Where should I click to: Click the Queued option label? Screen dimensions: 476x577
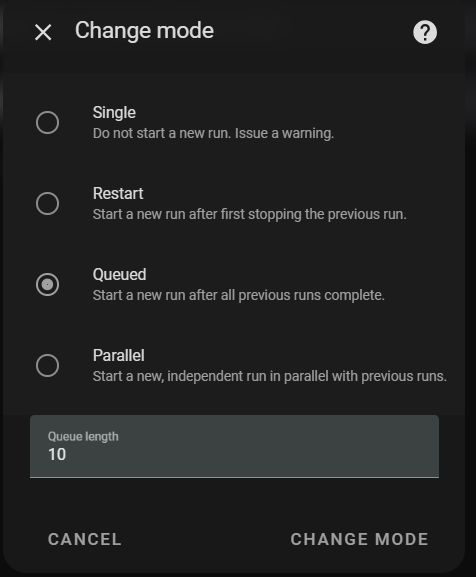119,275
